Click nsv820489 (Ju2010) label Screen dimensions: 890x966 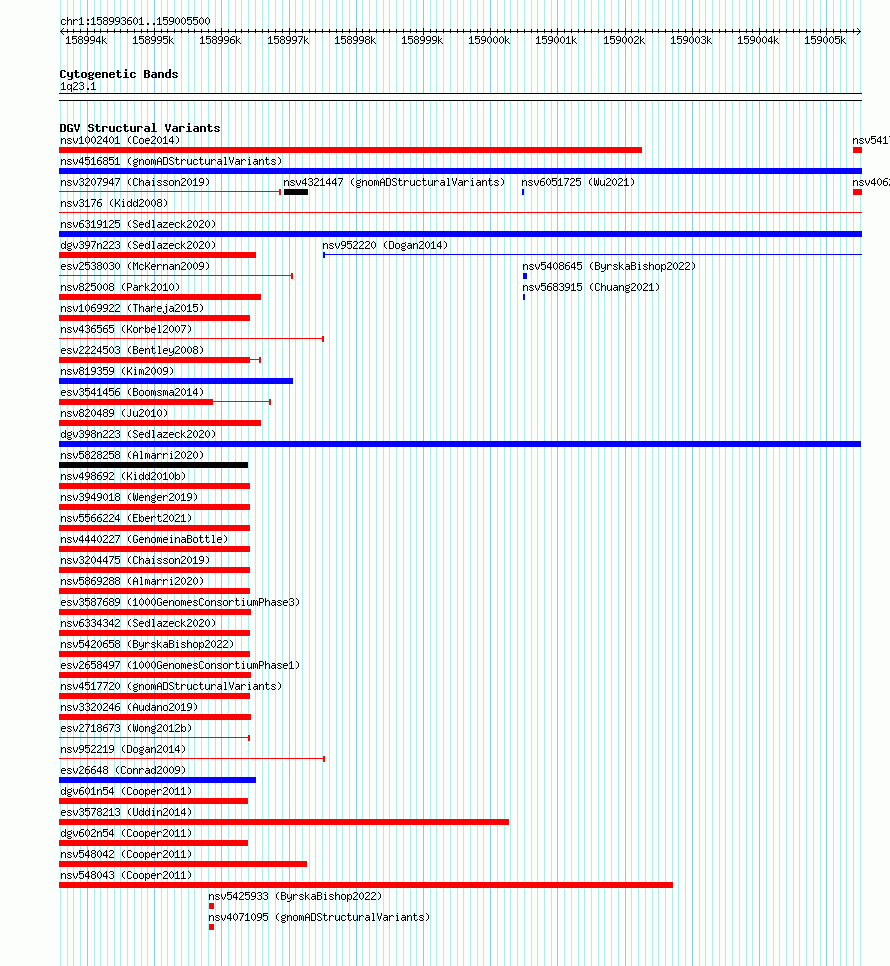click(x=114, y=413)
